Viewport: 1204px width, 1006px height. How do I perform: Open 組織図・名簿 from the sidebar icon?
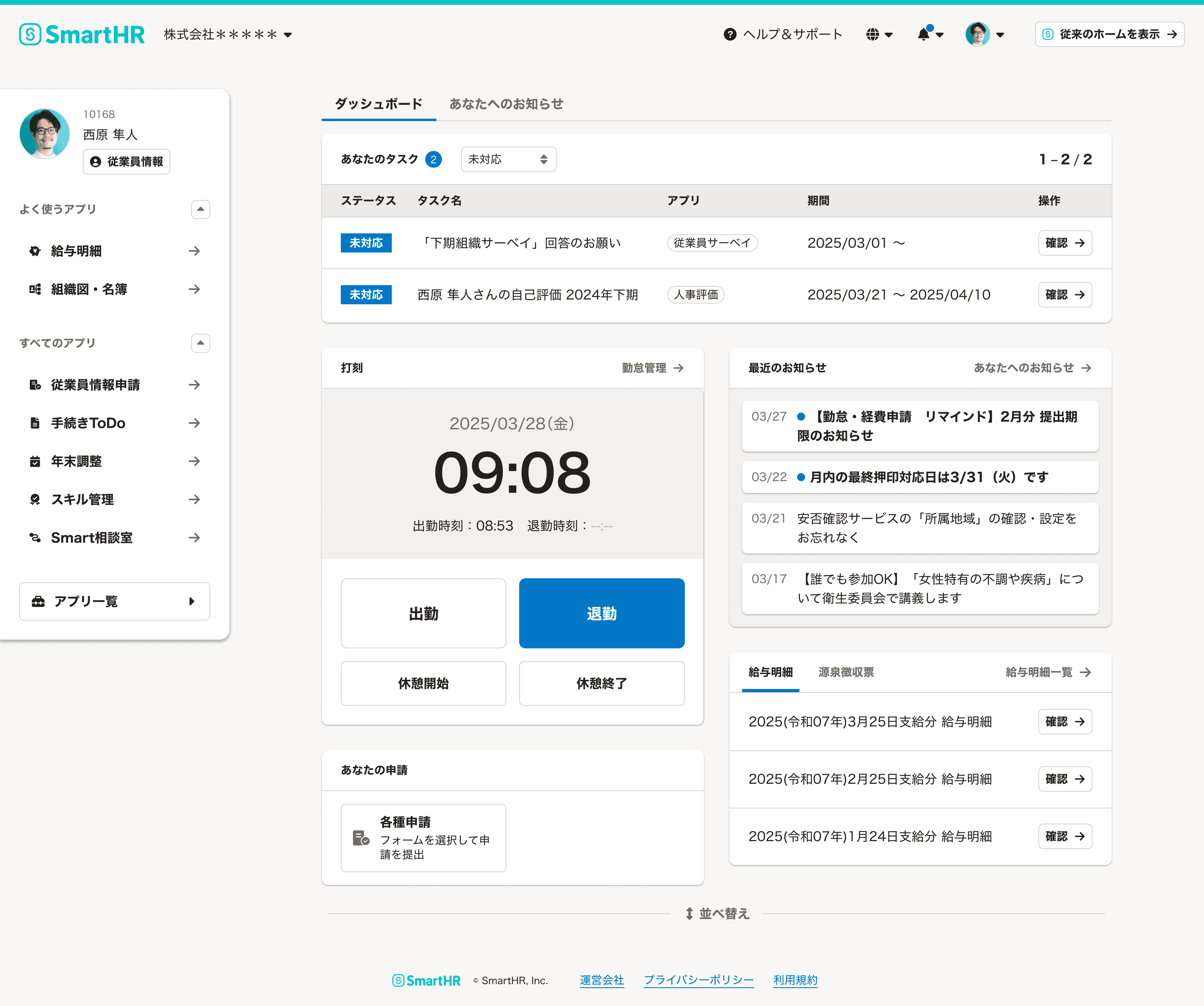[34, 289]
